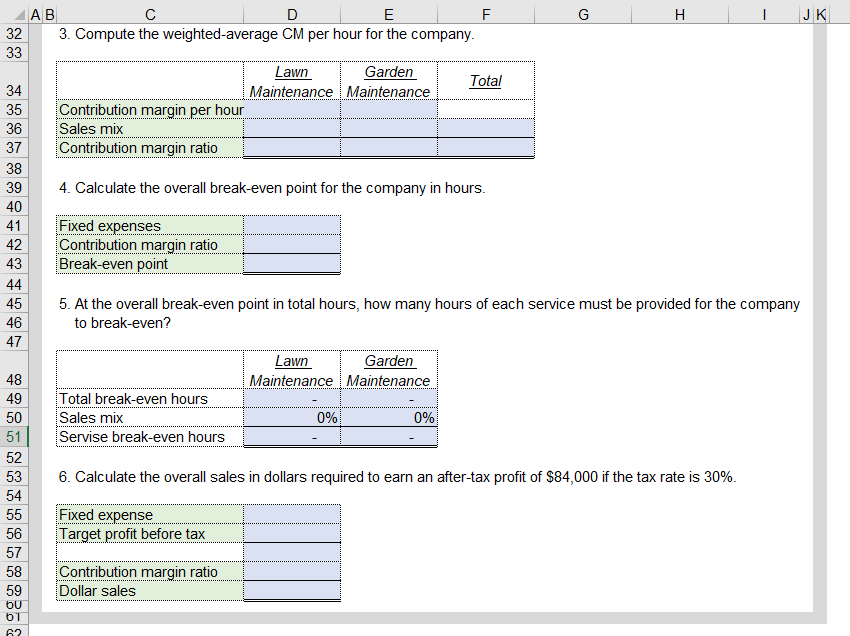Click 'Servise break-even hours' label
Screen dimensions: 850x636
click(x=141, y=437)
